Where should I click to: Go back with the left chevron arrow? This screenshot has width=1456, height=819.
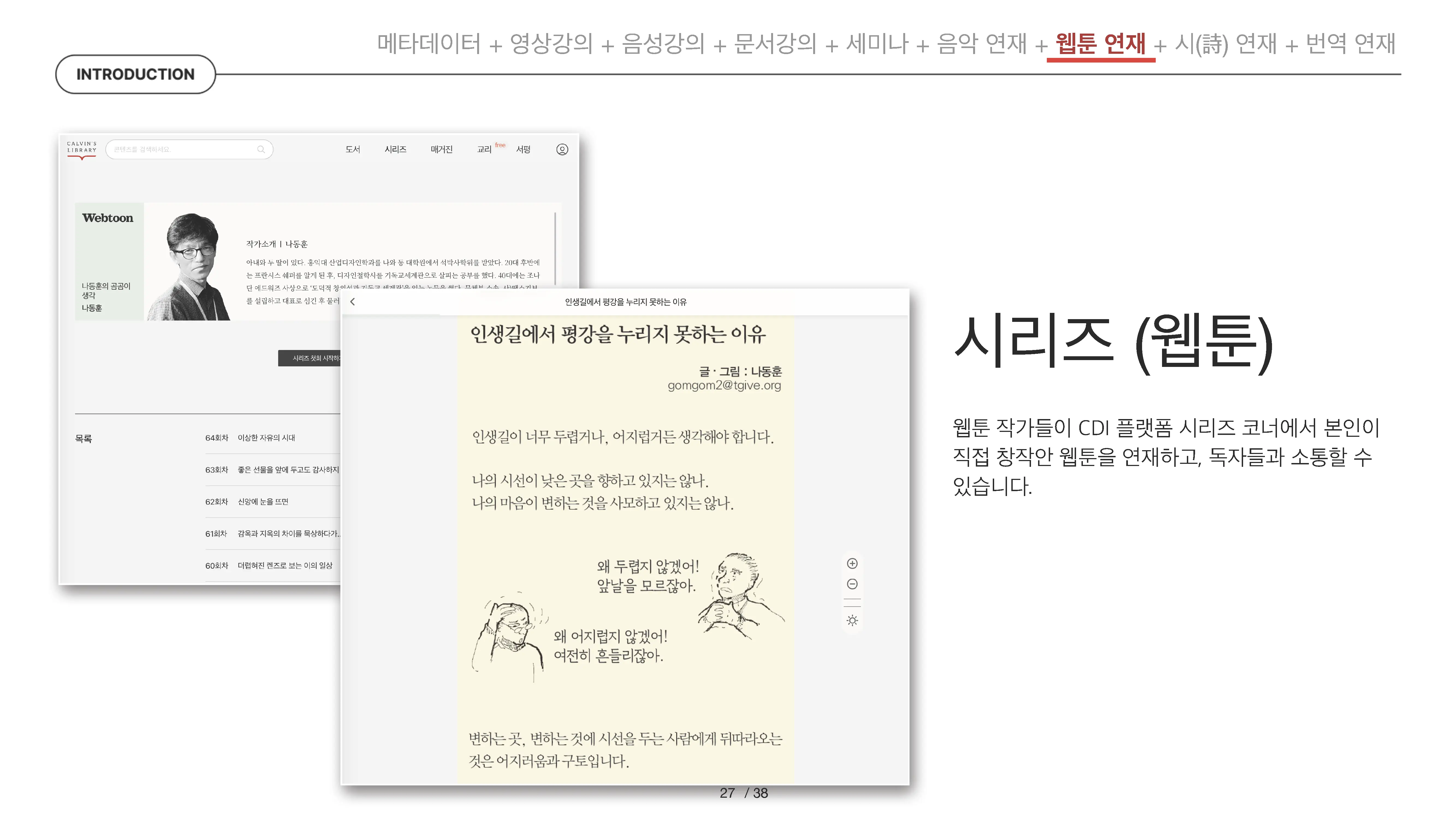[352, 302]
